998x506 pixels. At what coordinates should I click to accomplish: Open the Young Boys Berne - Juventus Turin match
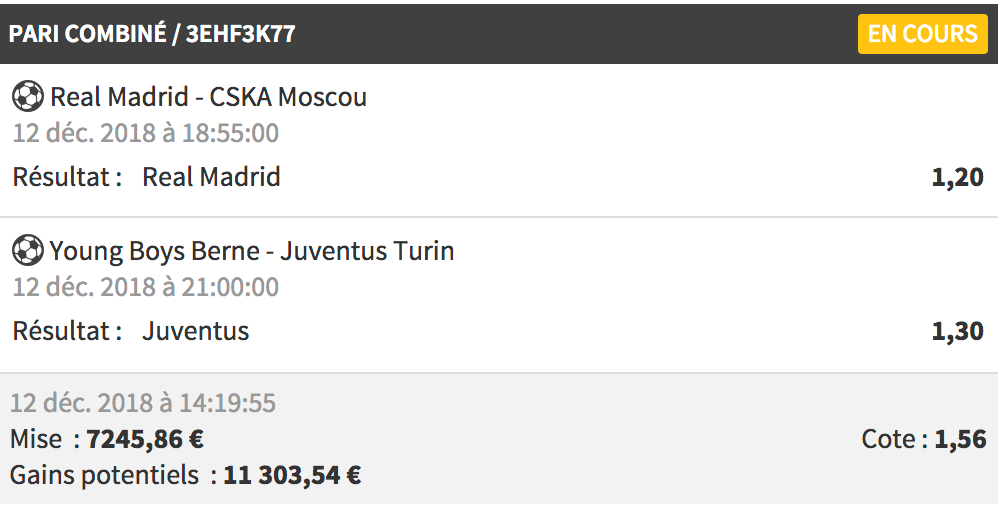pyautogui.click(x=252, y=251)
